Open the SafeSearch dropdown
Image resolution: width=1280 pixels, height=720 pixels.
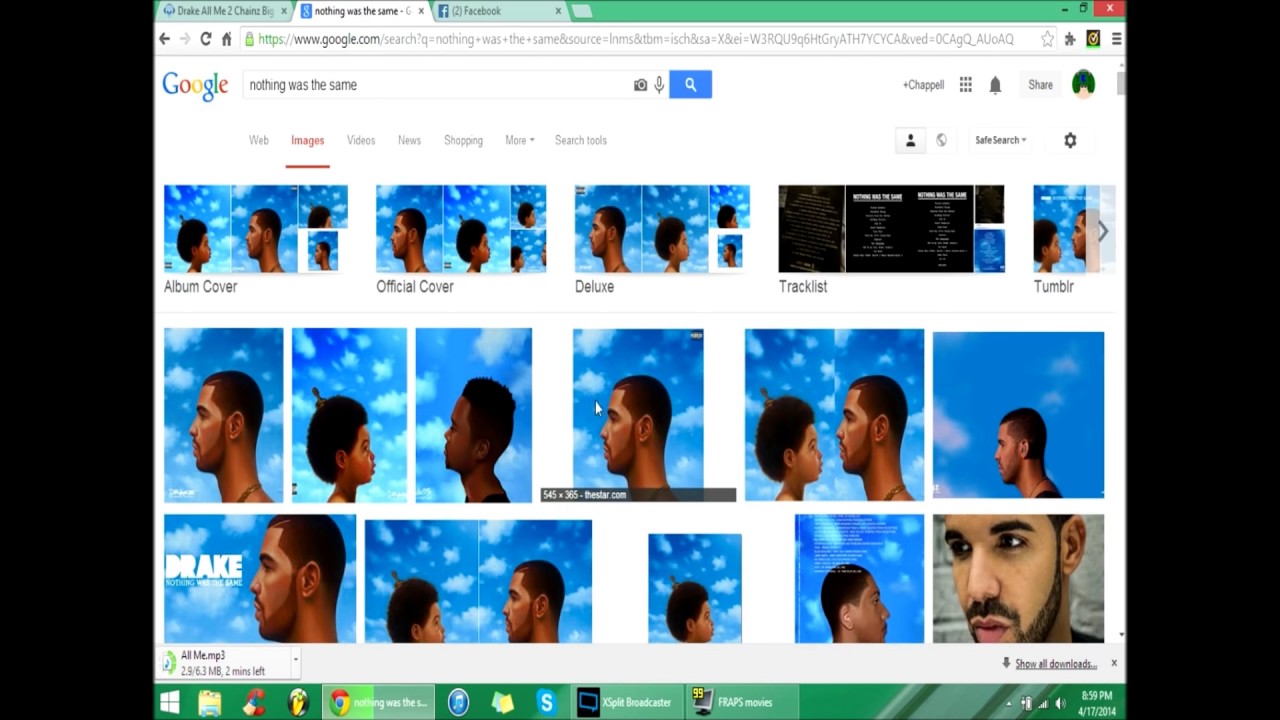(1001, 140)
